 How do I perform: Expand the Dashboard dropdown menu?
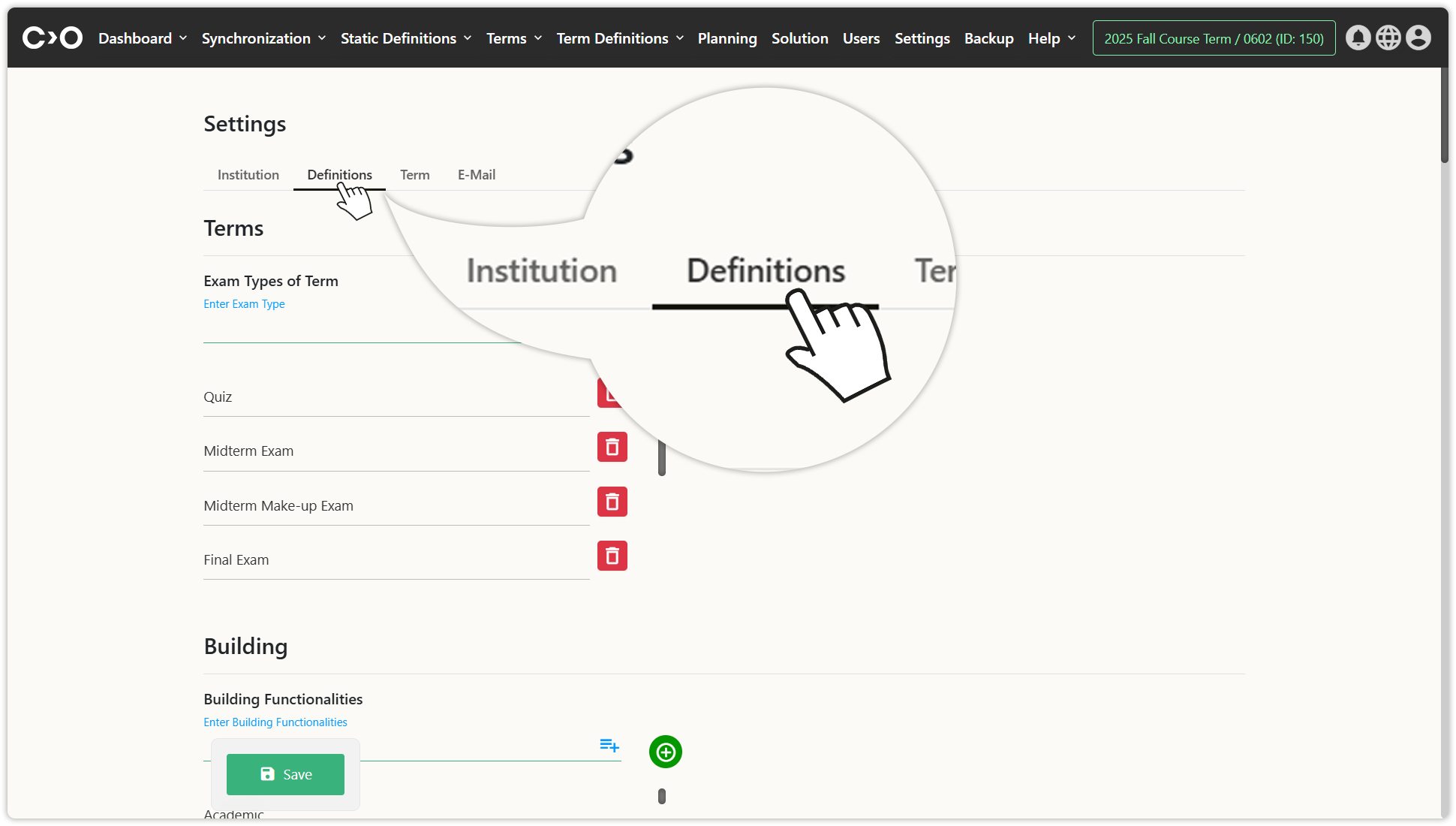pos(142,38)
